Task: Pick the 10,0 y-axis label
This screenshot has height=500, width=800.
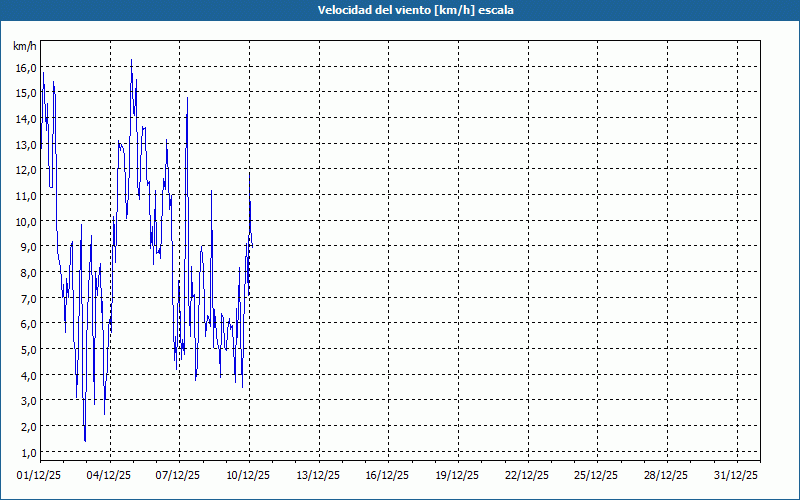Action: (25, 222)
